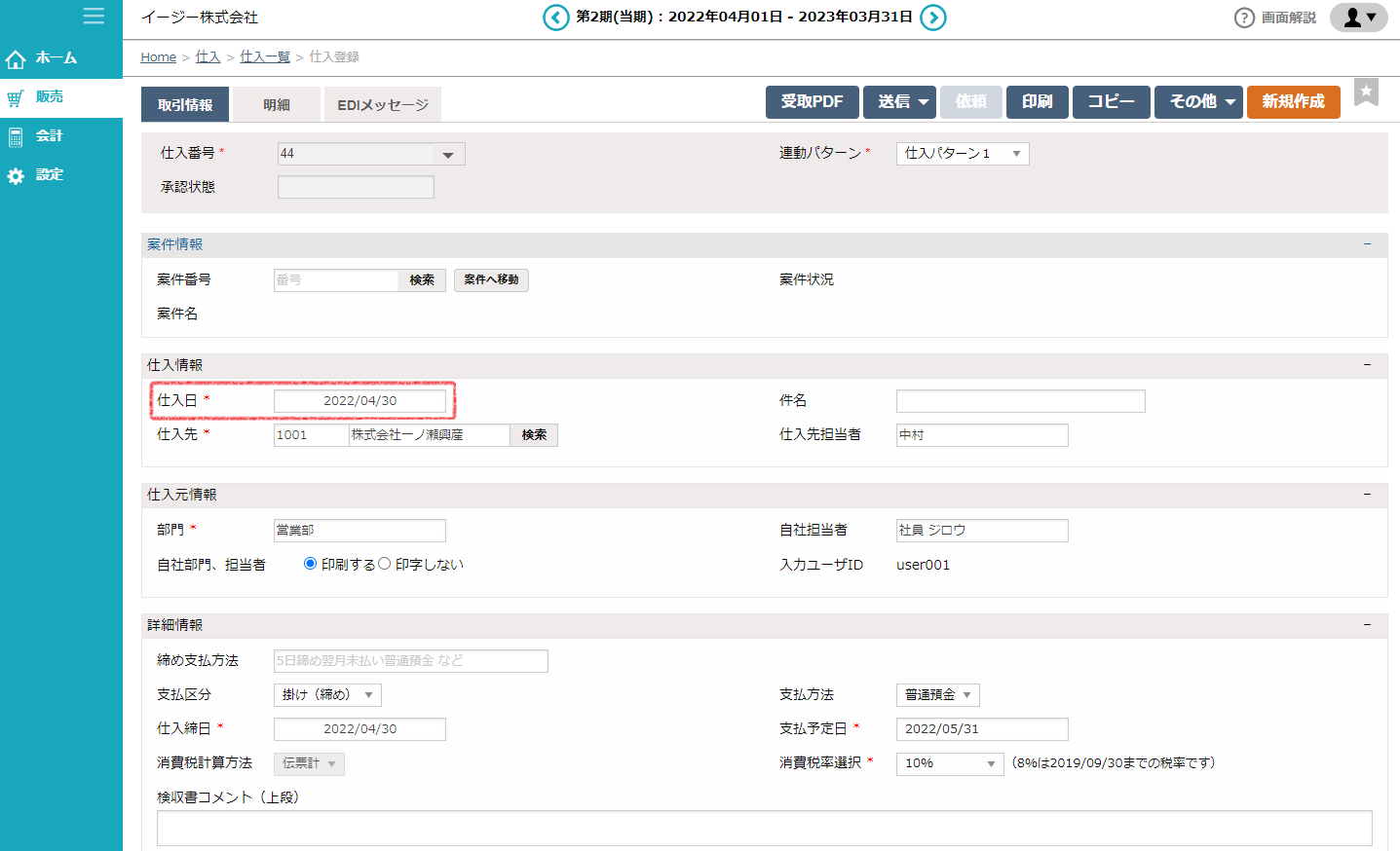Click the star bookmark icon
1400x851 pixels.
pyautogui.click(x=1367, y=92)
